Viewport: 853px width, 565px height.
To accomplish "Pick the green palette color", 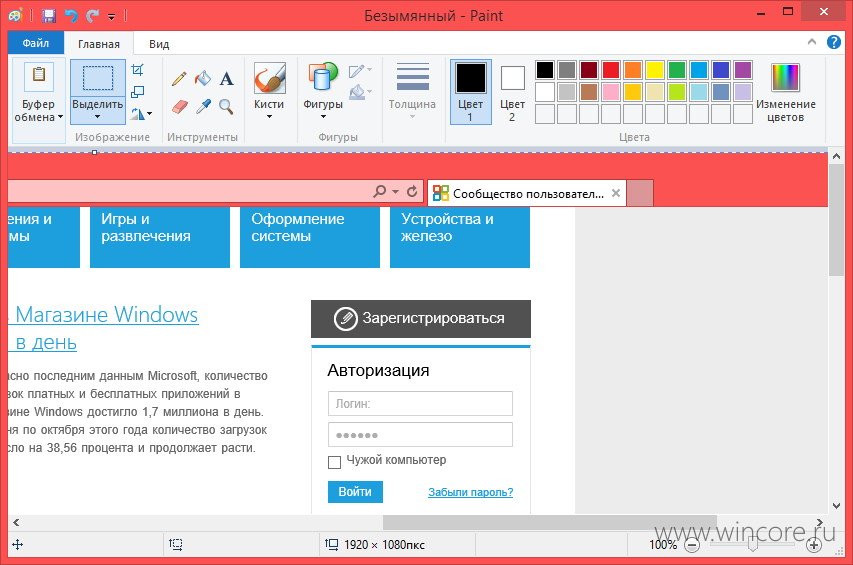I will coord(677,70).
